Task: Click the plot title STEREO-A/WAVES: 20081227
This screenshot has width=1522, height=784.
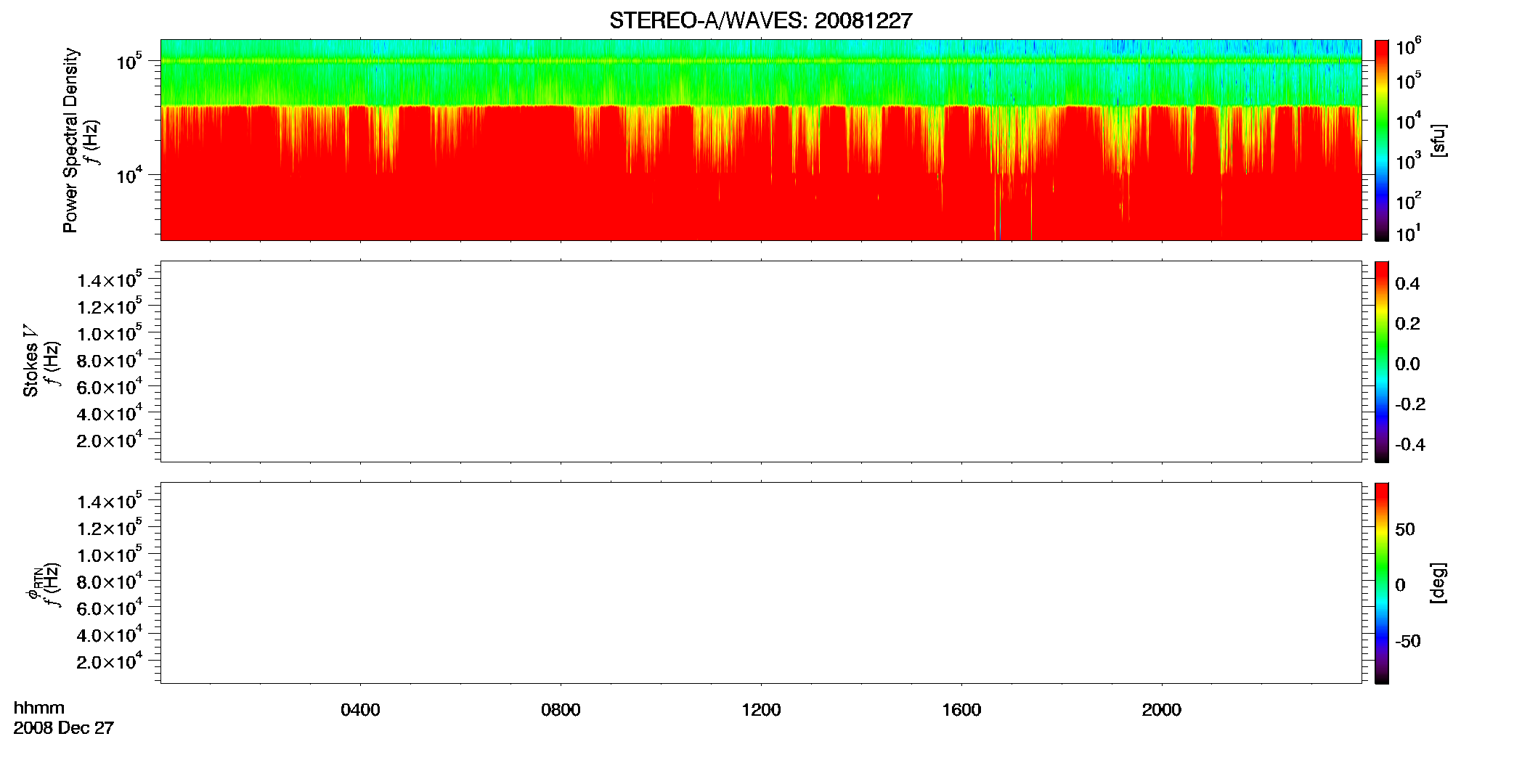Action: point(760,21)
